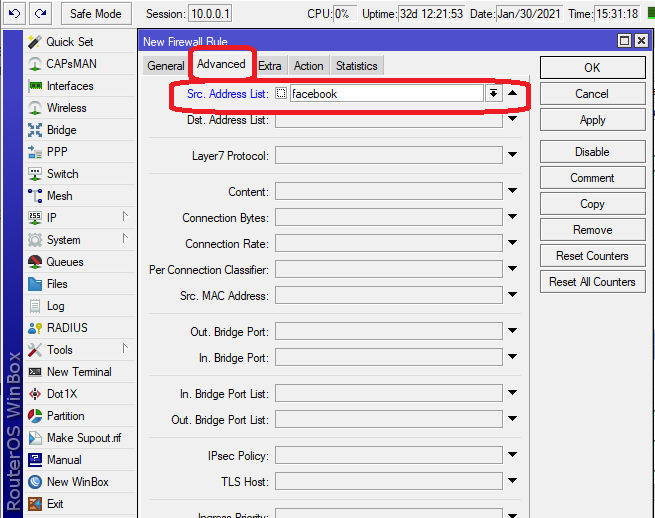Open Interfaces icon in sidebar
Viewport: 655px width, 518px height.
[x=35, y=86]
